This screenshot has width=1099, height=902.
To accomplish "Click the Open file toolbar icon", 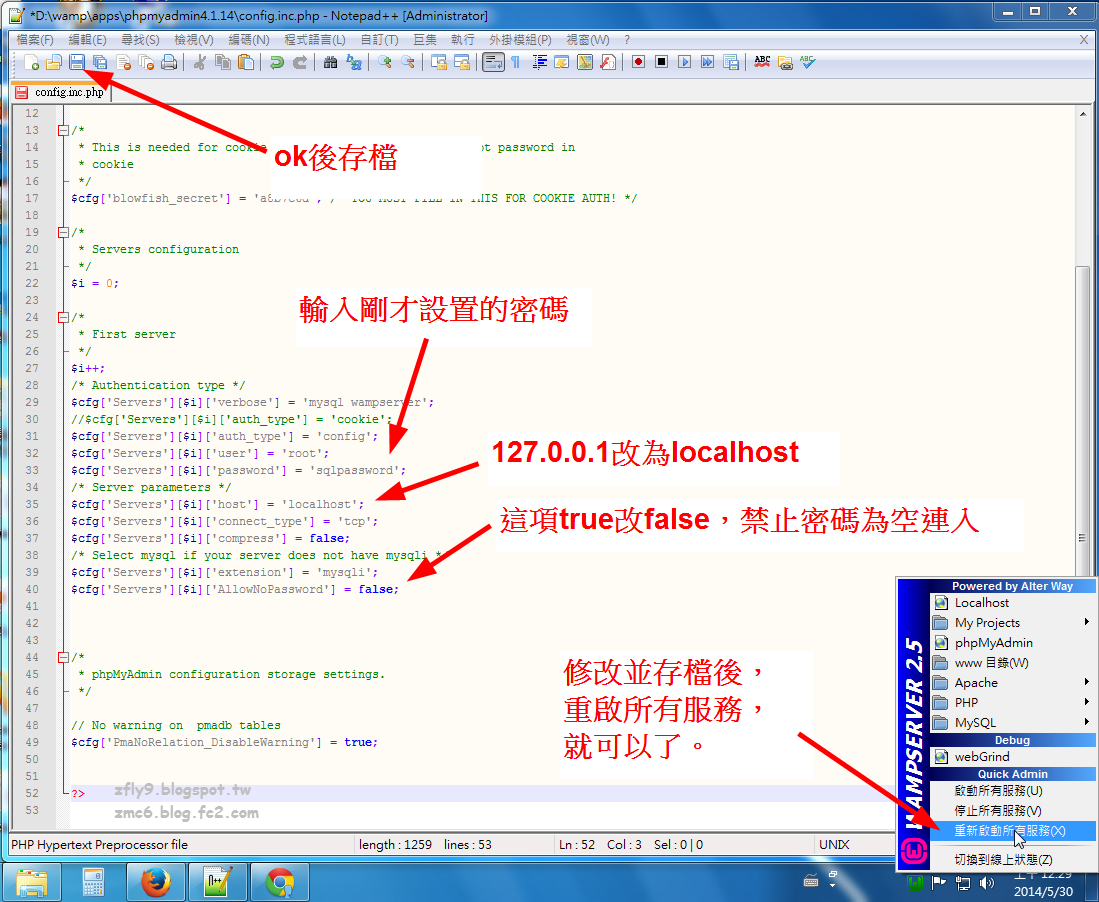I will pos(54,62).
